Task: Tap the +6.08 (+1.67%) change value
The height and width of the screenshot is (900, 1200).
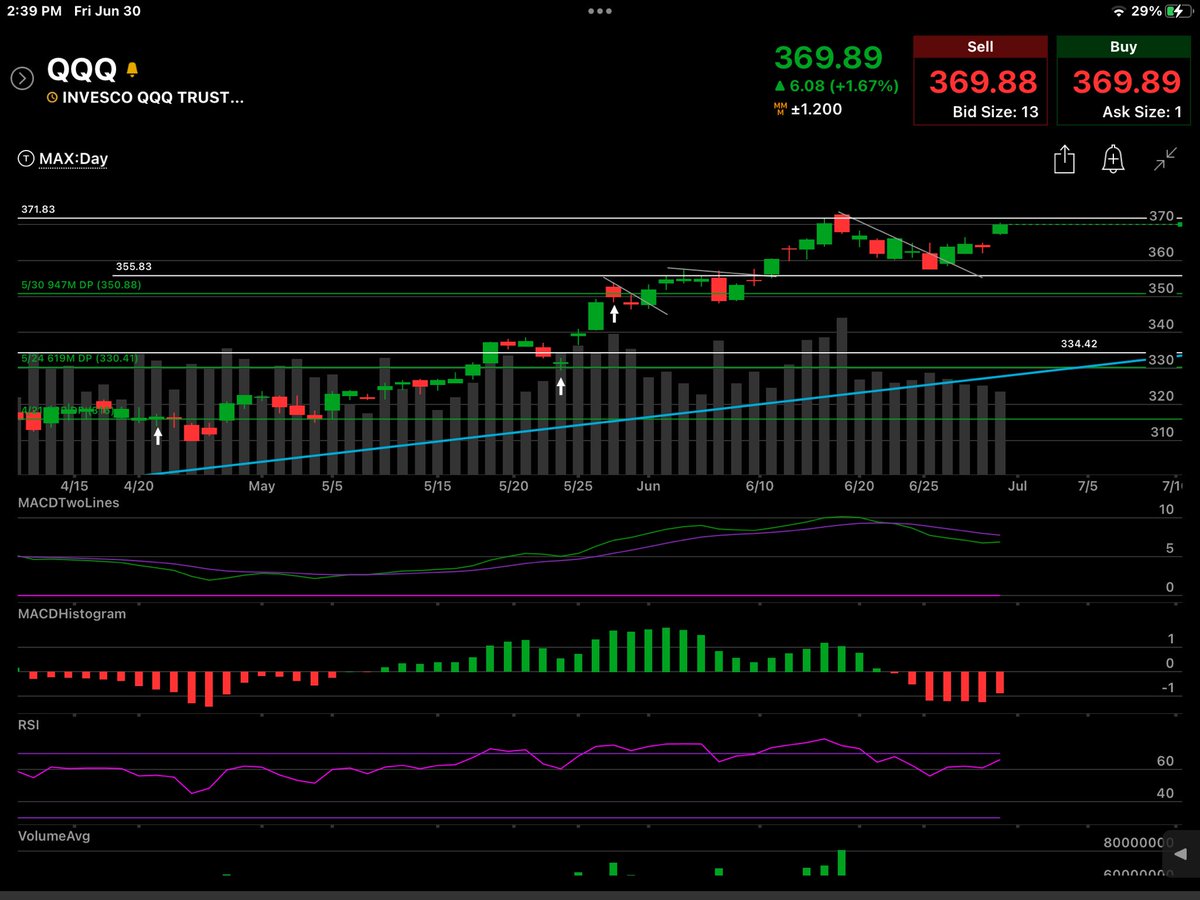Action: (837, 86)
